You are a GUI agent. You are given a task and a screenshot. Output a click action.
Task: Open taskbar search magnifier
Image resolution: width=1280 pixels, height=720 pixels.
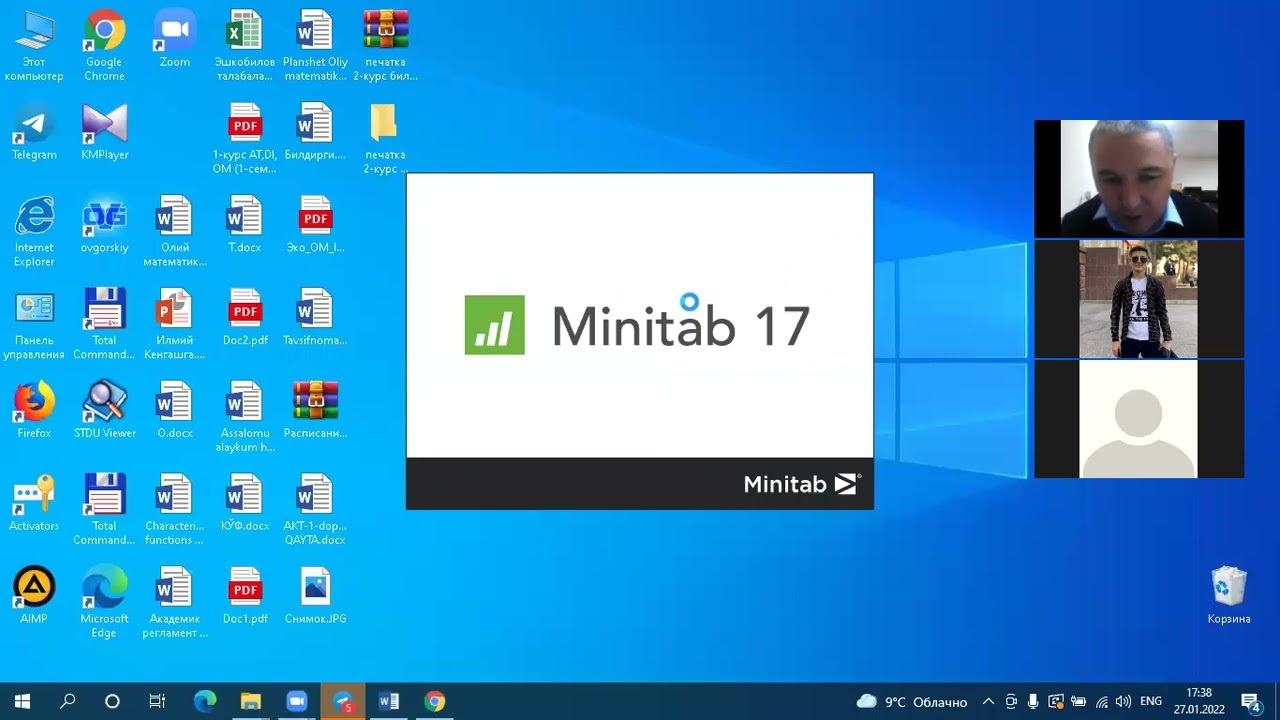click(67, 701)
